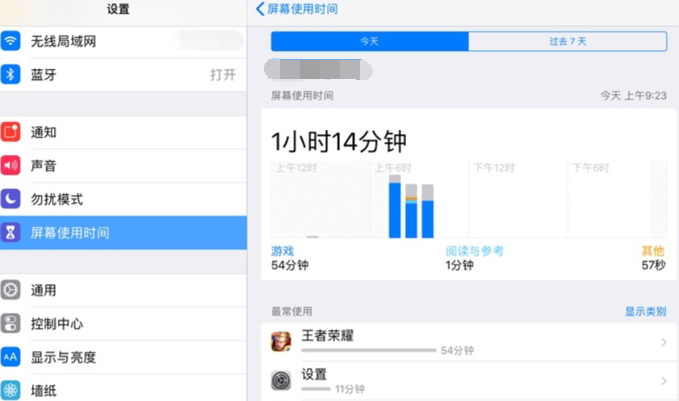Tap the 打开 status next to 蓝牙
679x401 pixels.
click(223, 74)
